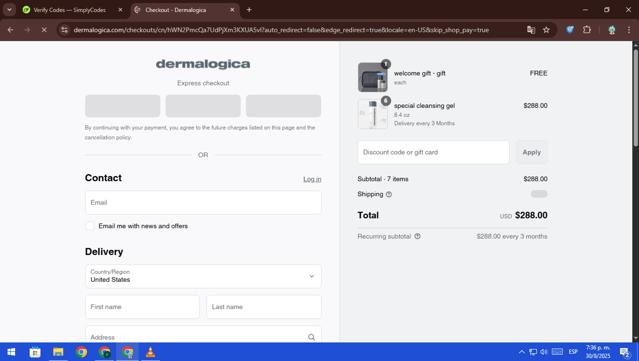
Task: Open first Chrome icon on taskbar
Action: coord(81,352)
